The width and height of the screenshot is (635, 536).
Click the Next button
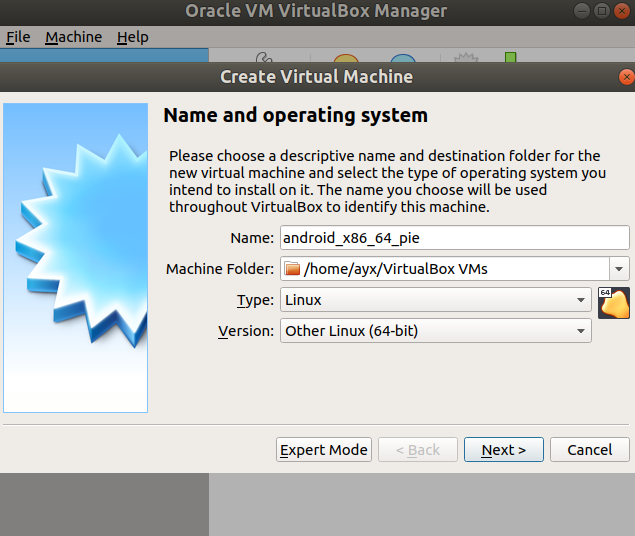tap(503, 450)
